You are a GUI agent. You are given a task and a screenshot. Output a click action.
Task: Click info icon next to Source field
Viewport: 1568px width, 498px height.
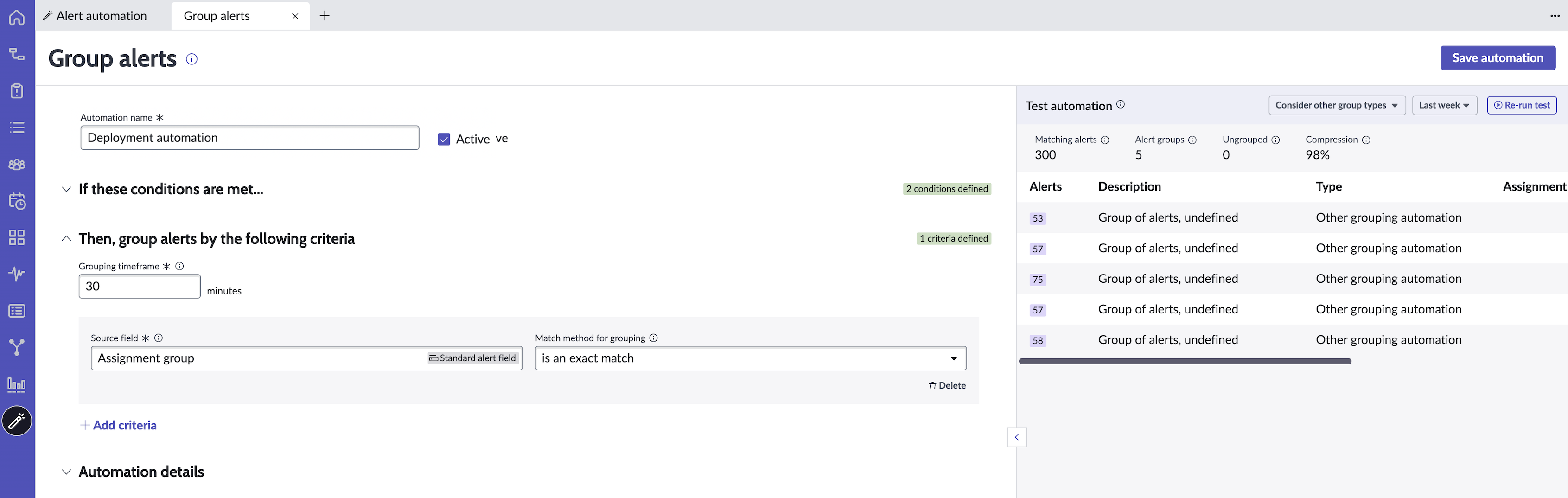point(158,338)
